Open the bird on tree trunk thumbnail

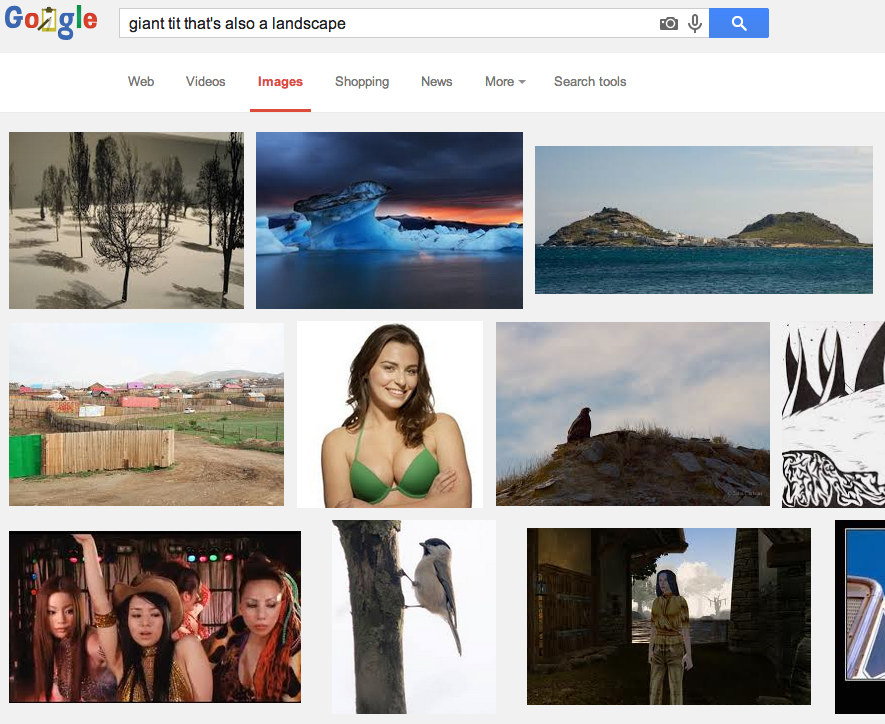click(414, 617)
